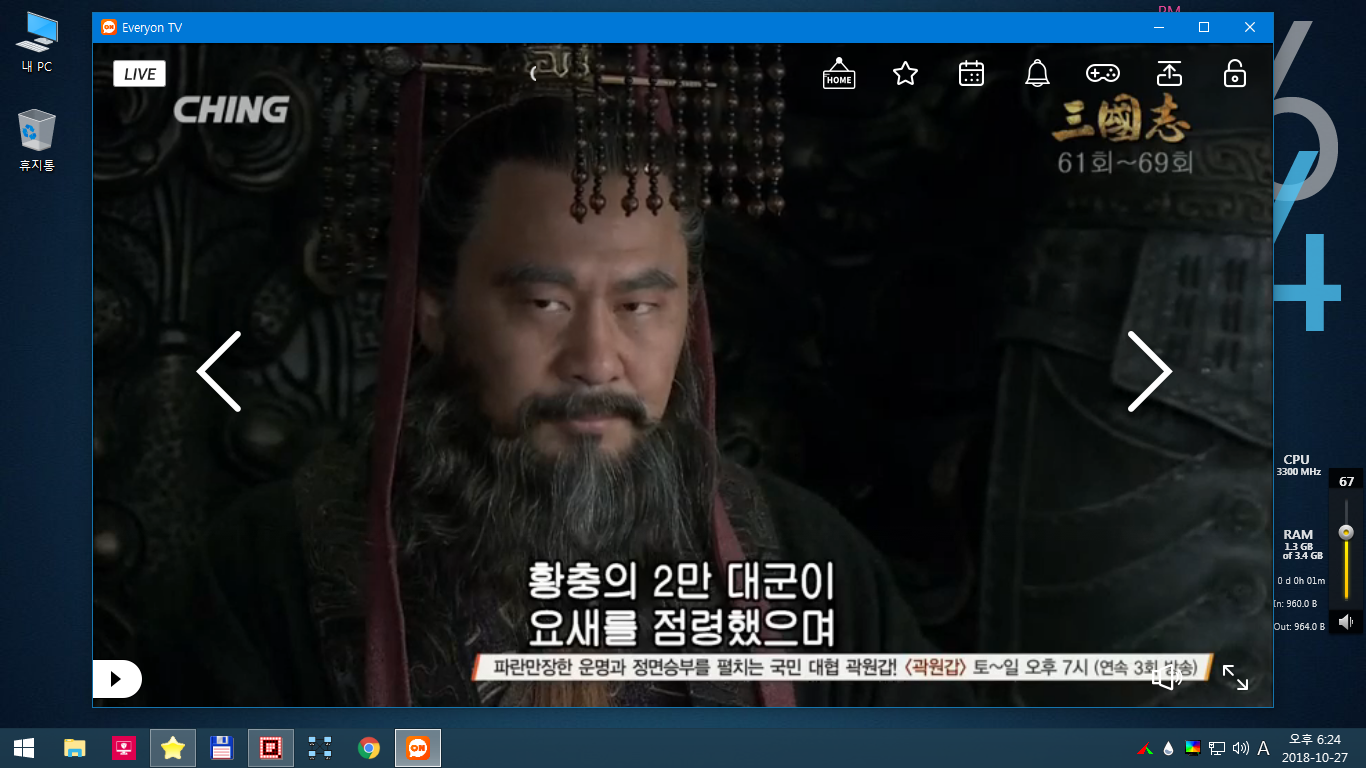Add channel to favorites with the star icon
The width and height of the screenshot is (1366, 768).
coord(905,73)
